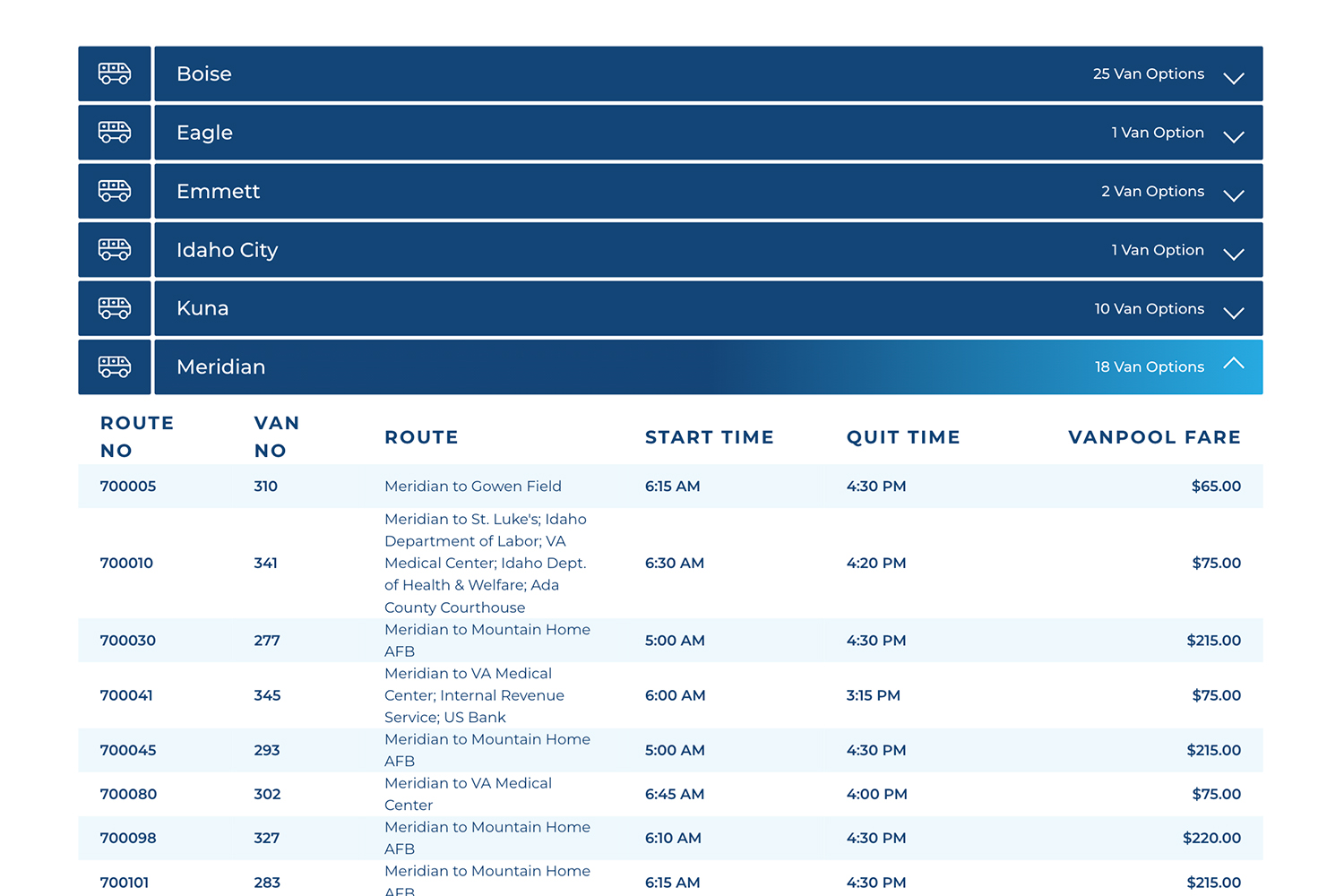Open the Boise accordion header
Image resolution: width=1344 pixels, height=896 pixels.
[x=709, y=73]
